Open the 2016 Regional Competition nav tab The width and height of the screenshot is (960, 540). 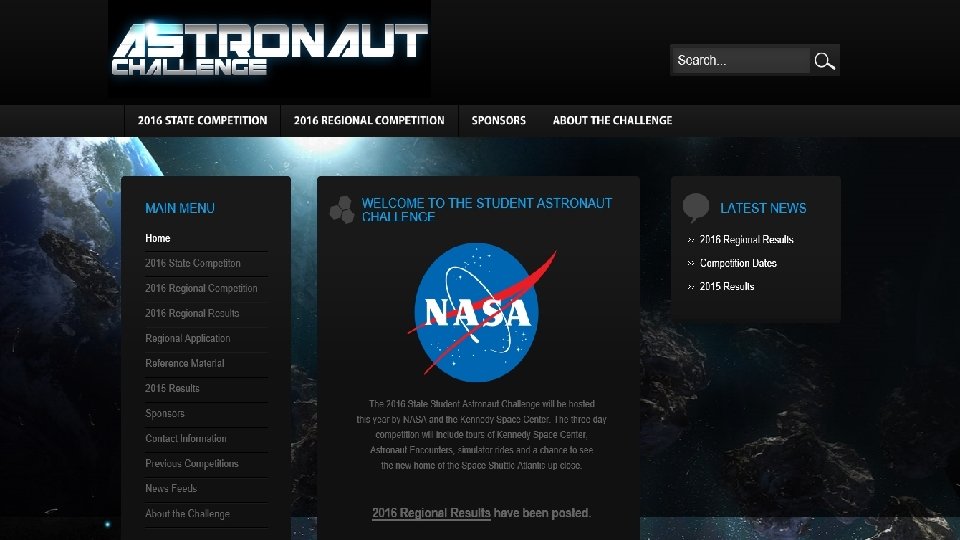pos(369,121)
